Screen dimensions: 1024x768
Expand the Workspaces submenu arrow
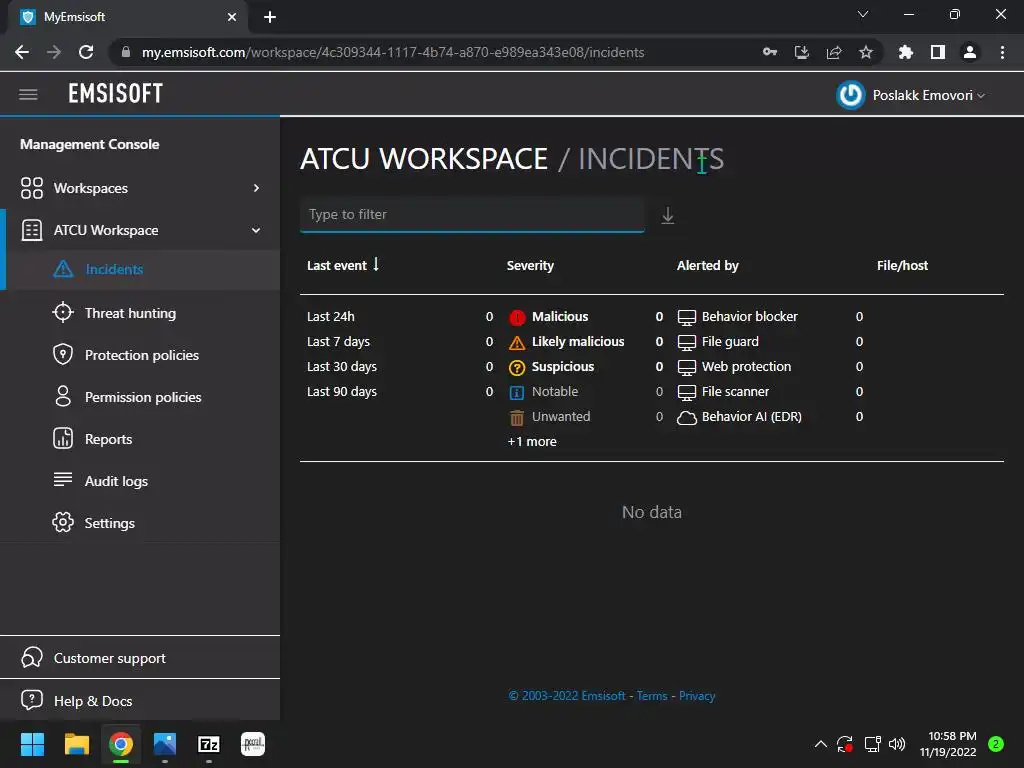(256, 188)
